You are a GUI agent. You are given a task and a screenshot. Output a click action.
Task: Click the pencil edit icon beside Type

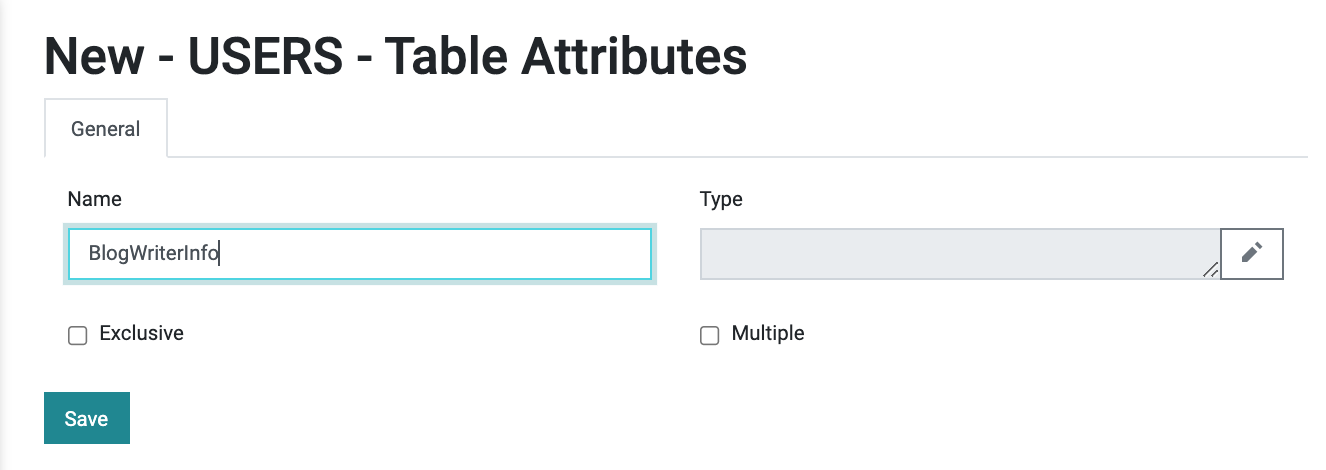pyautogui.click(x=1252, y=253)
